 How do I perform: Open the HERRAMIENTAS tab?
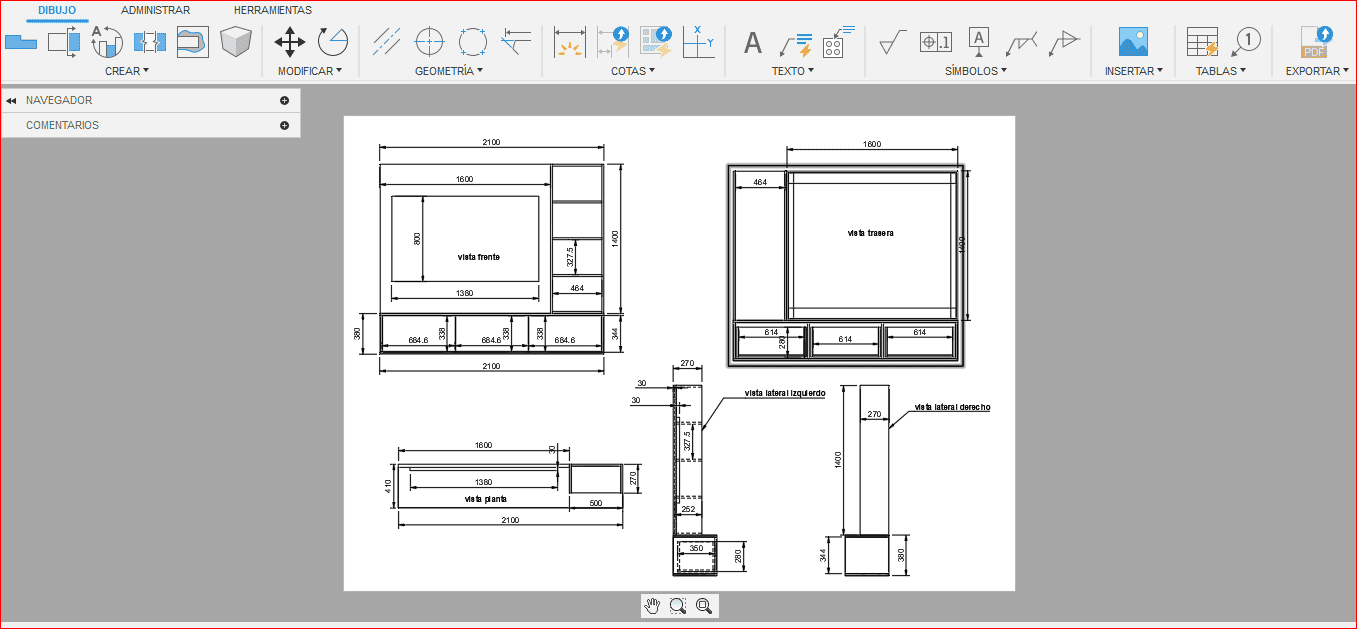tap(272, 10)
